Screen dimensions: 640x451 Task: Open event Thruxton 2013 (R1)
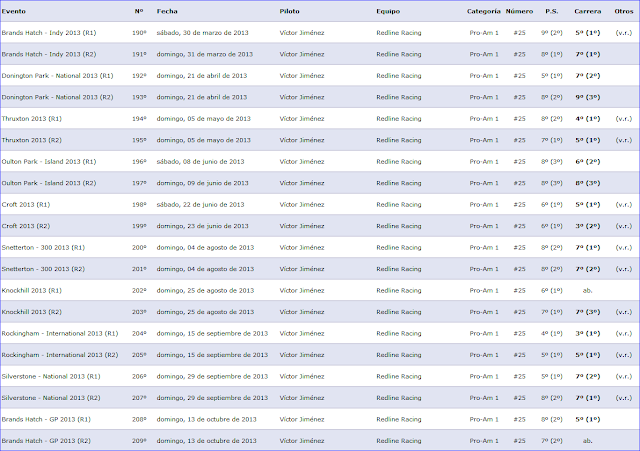32,119
